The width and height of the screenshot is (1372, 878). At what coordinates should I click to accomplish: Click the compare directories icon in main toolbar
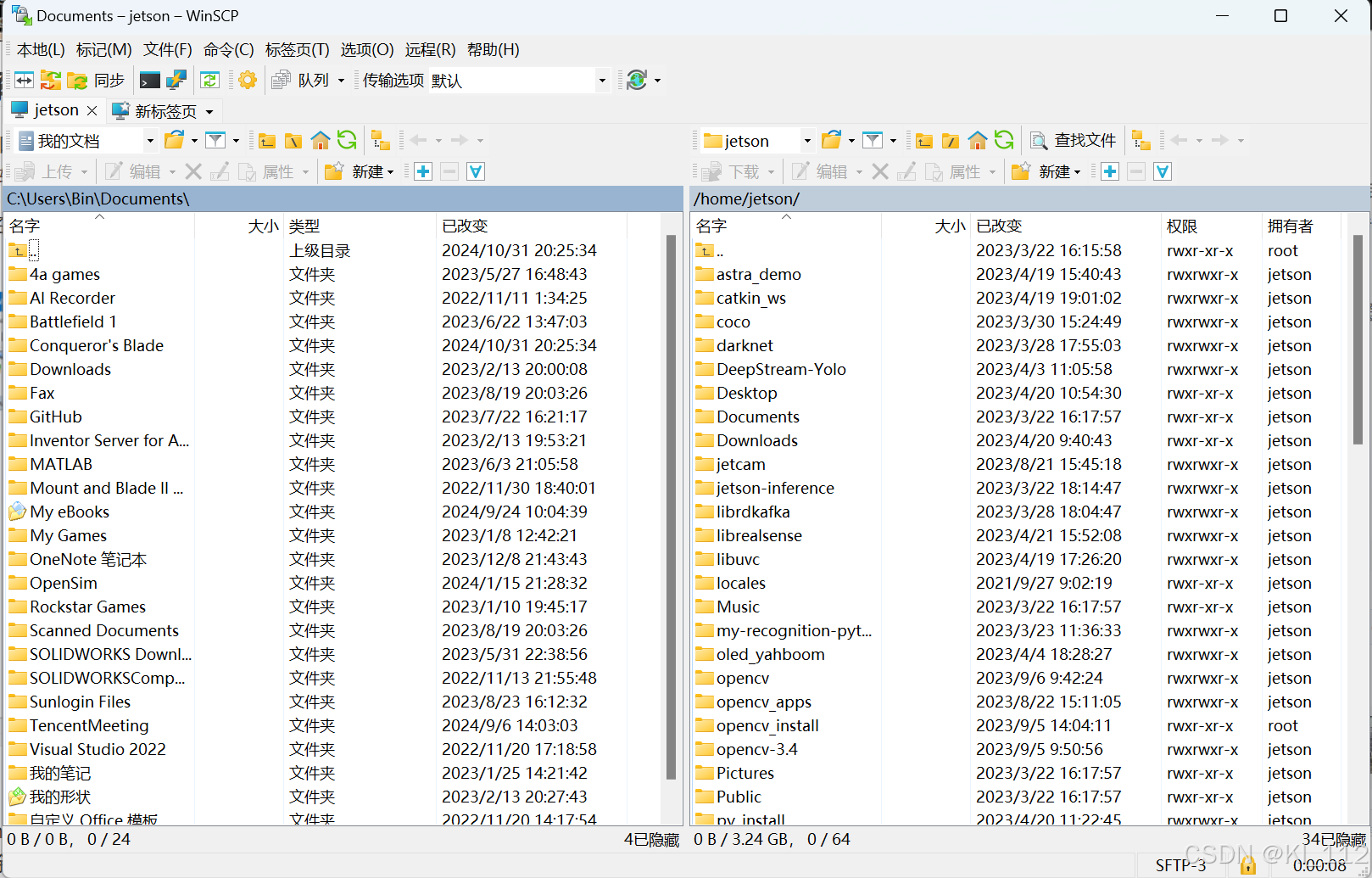point(24,81)
